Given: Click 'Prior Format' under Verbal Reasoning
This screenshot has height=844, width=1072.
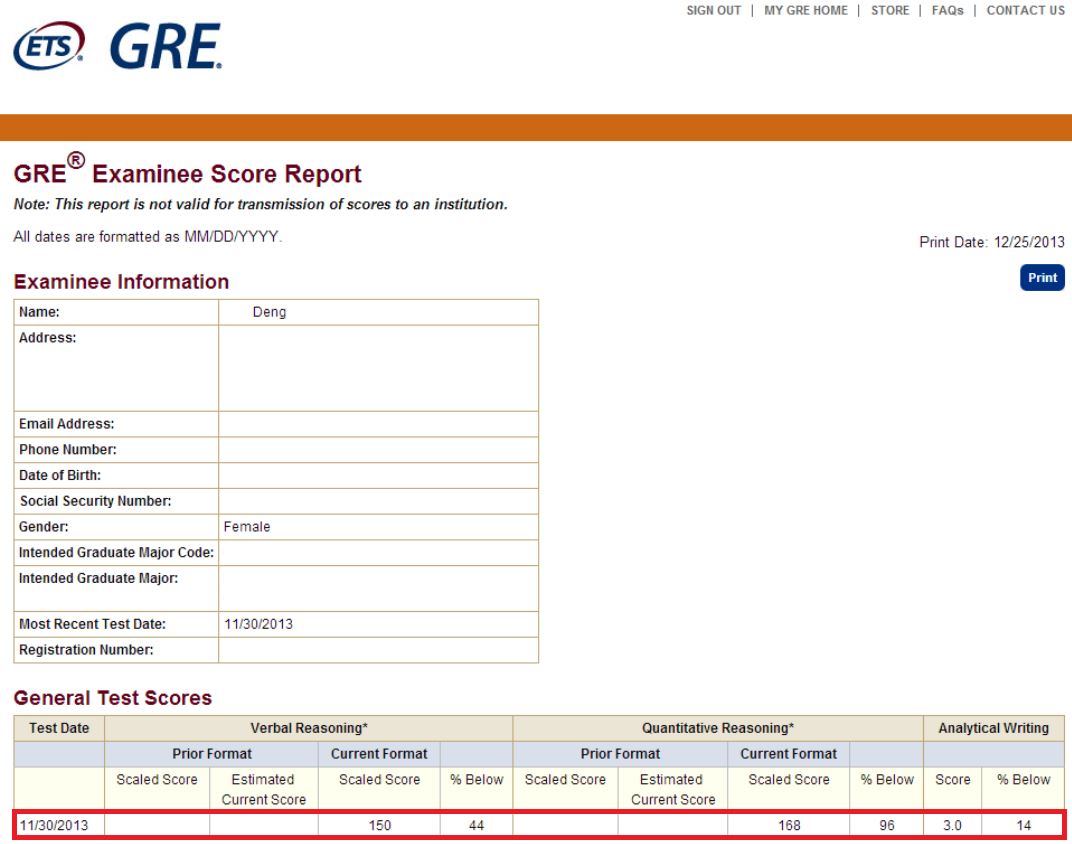Looking at the screenshot, I should pyautogui.click(x=212, y=754).
